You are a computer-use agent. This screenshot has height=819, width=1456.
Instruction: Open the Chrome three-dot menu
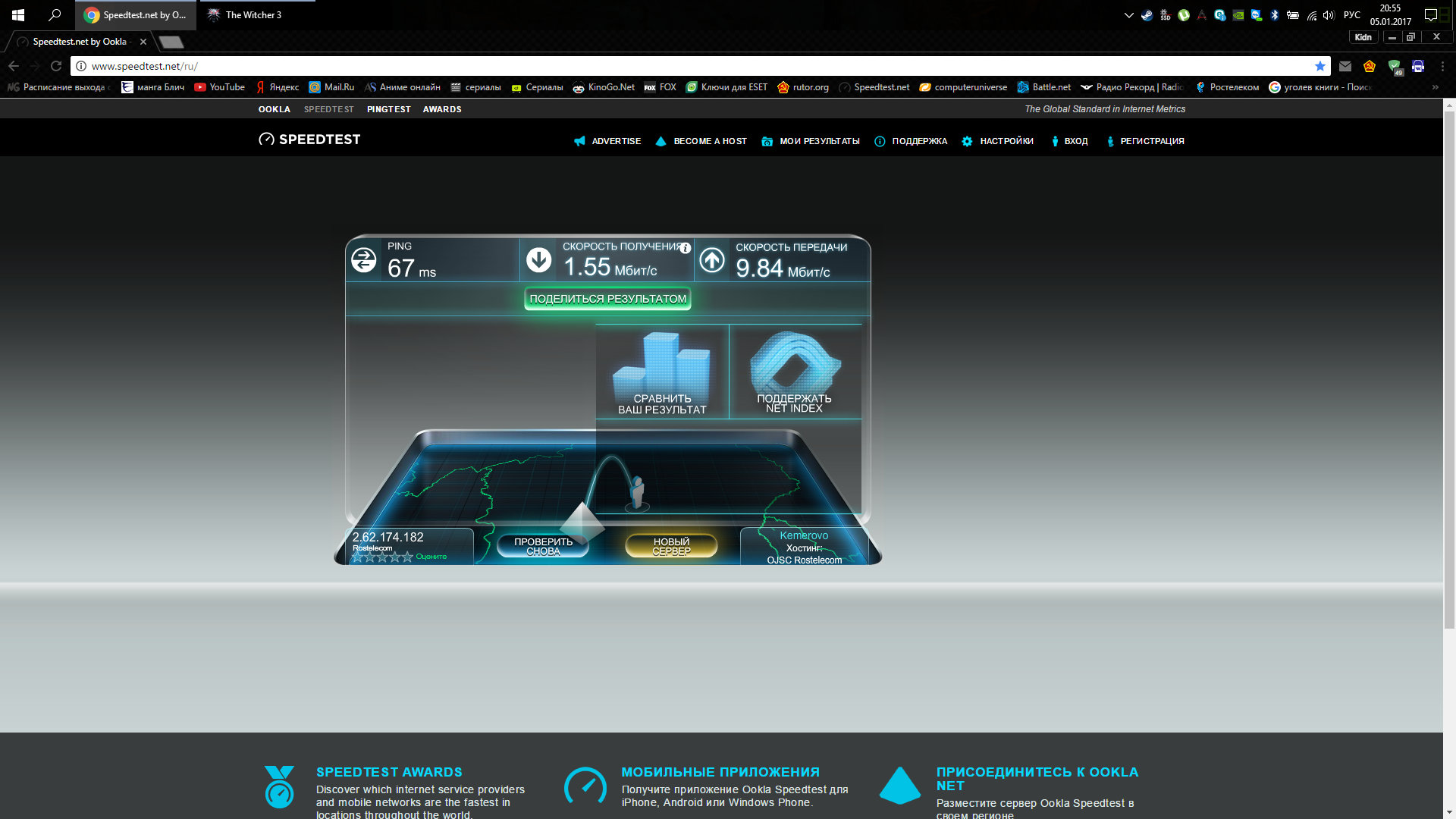(1442, 66)
